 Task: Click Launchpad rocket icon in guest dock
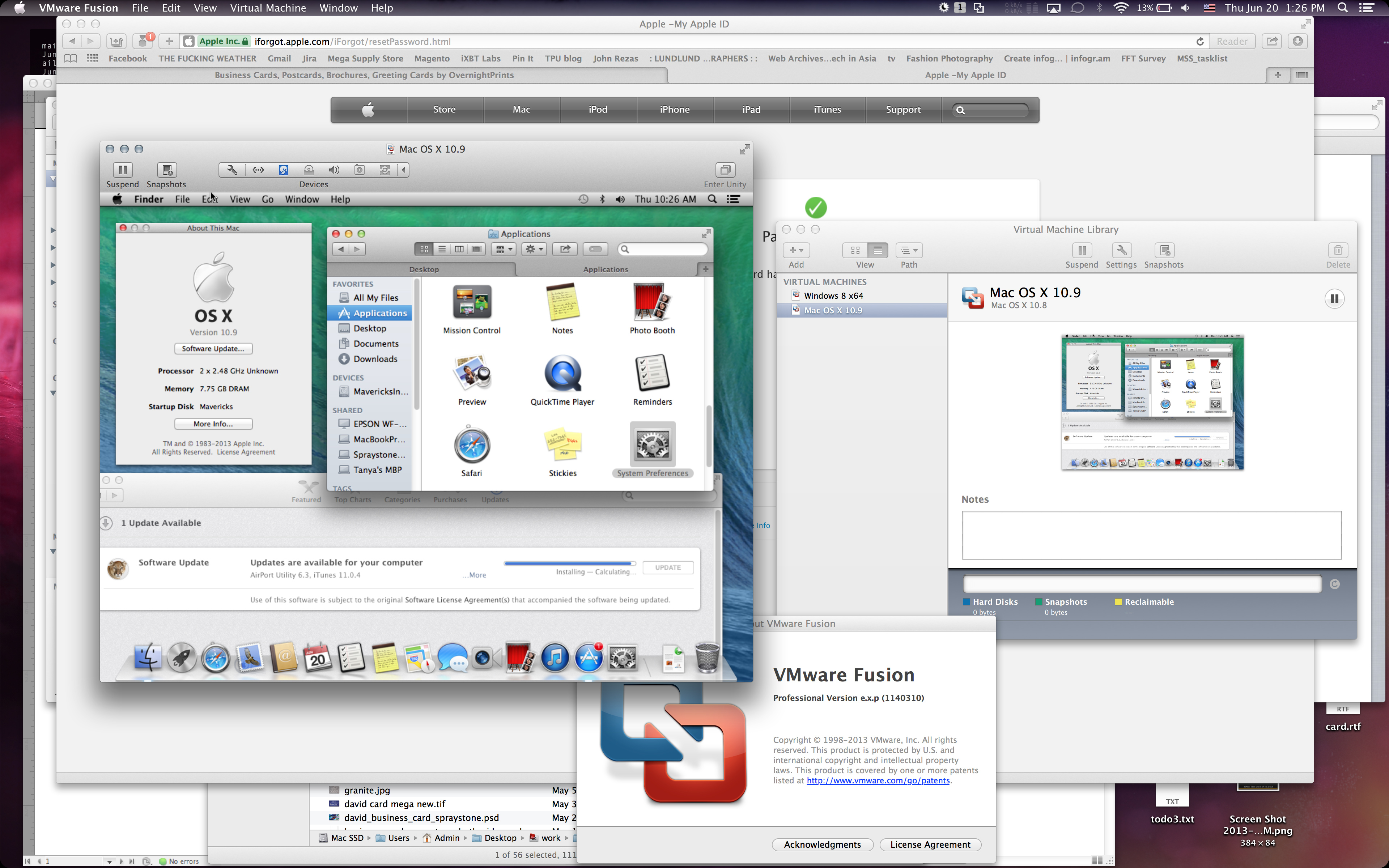[x=181, y=658]
